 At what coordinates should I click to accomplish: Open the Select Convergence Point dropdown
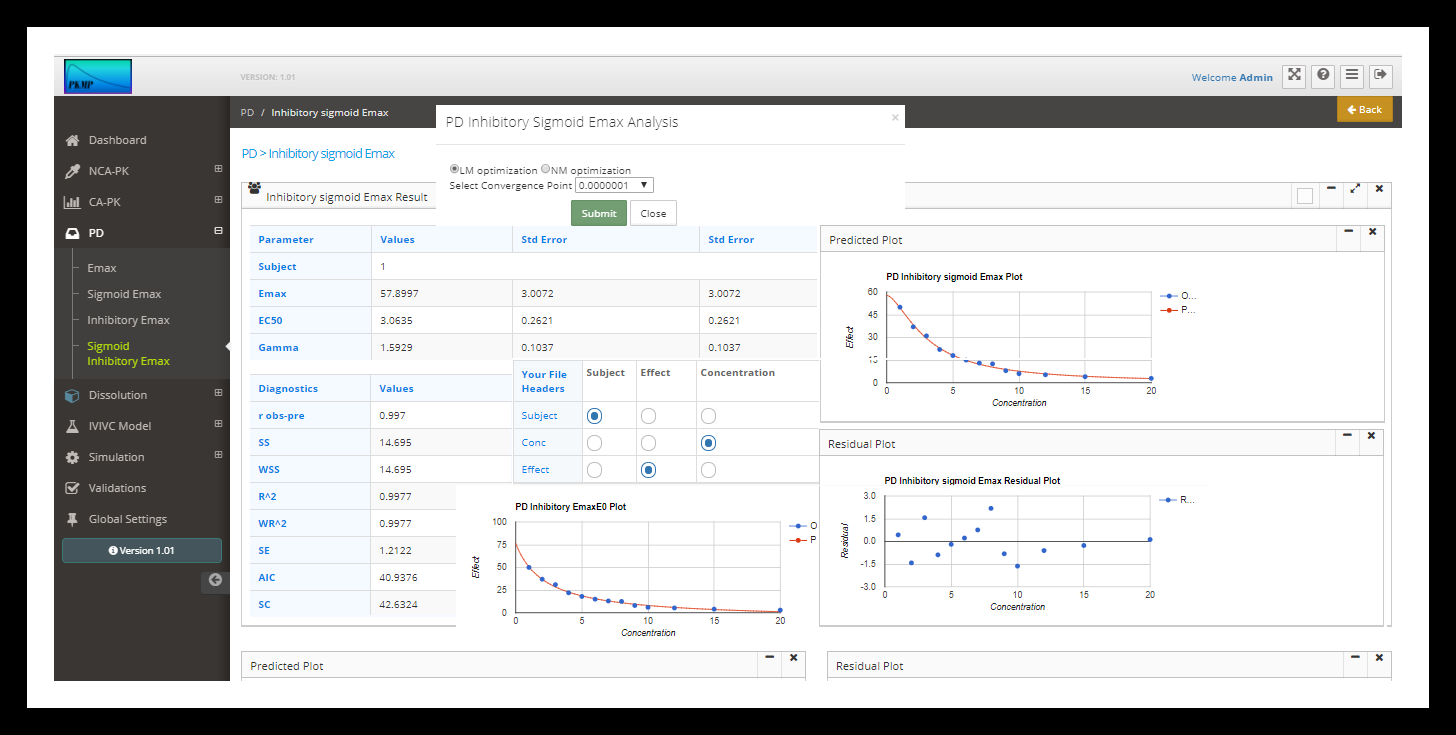point(615,185)
